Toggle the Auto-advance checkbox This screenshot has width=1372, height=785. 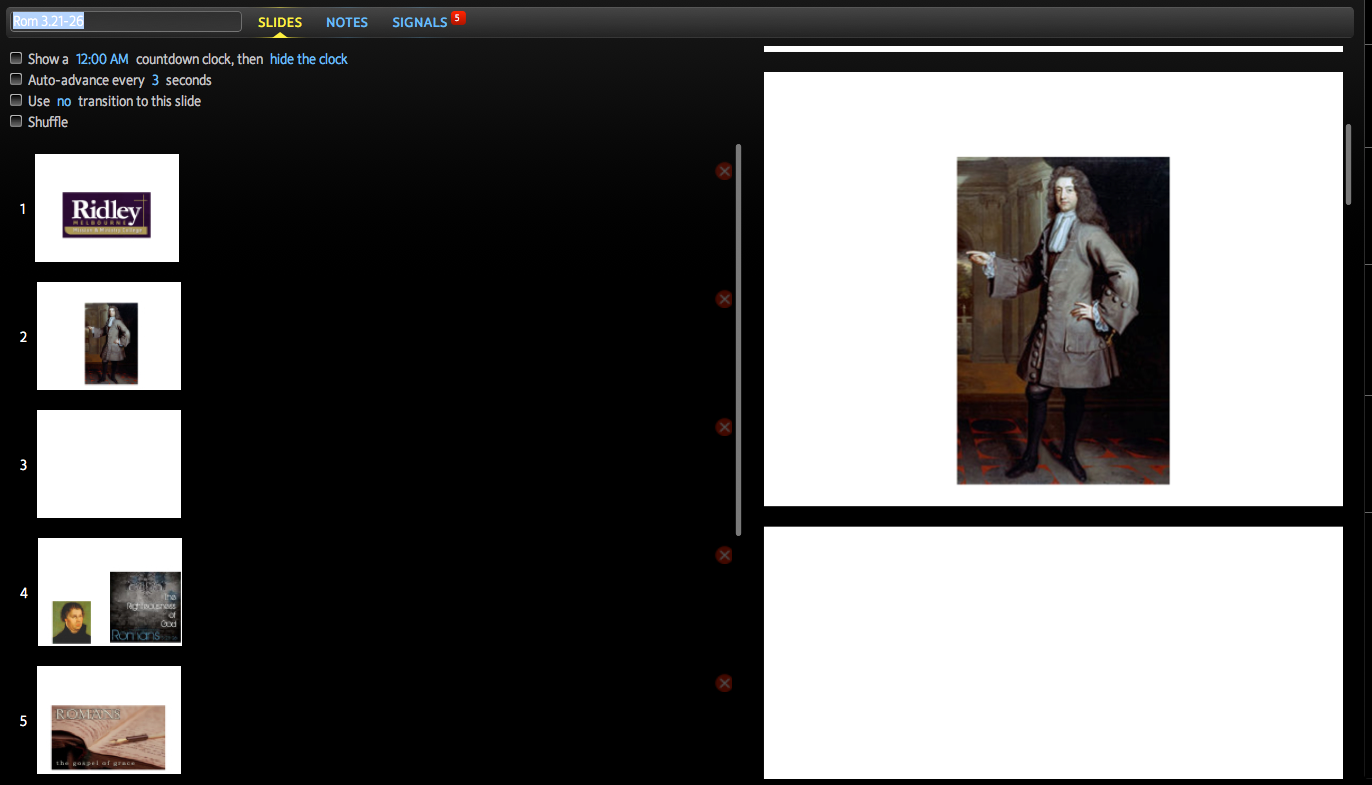point(16,80)
